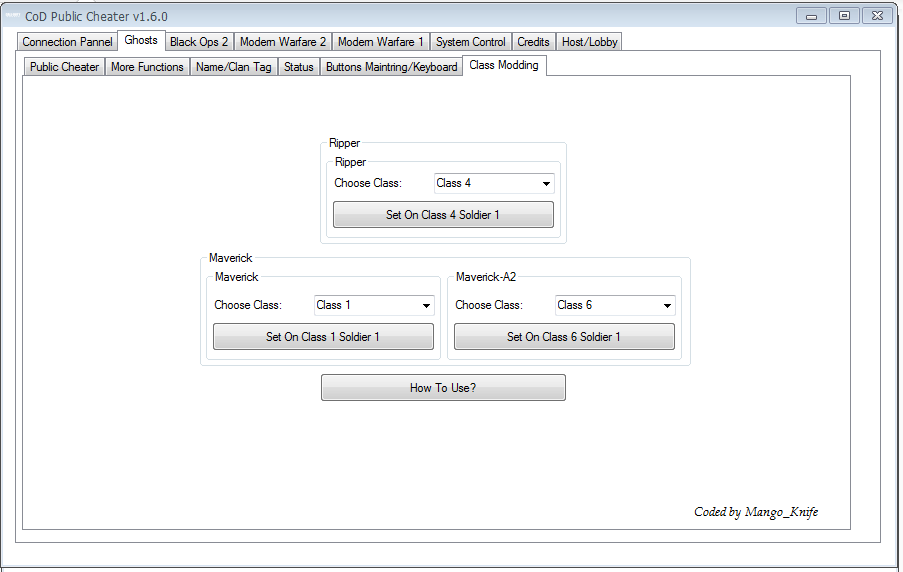Minimize the CoD Public Cheater window
The height and width of the screenshot is (572, 903).
coord(811,16)
